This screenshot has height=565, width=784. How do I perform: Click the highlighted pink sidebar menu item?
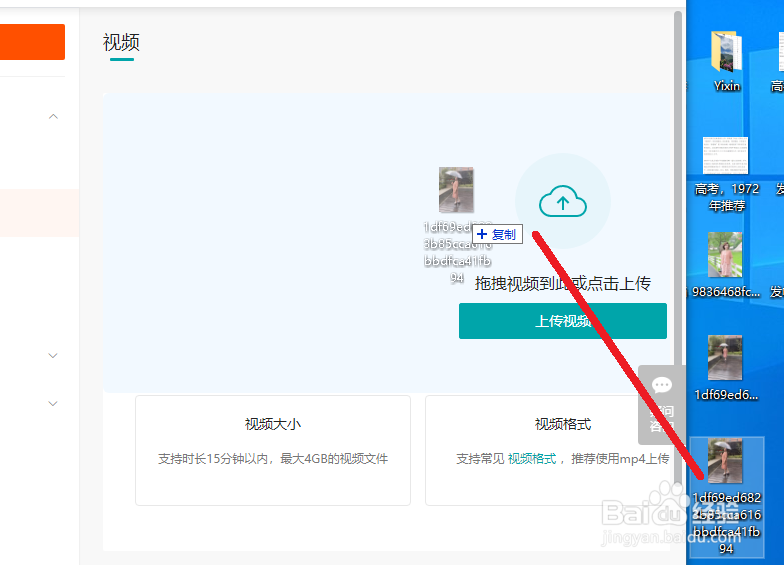(40, 213)
